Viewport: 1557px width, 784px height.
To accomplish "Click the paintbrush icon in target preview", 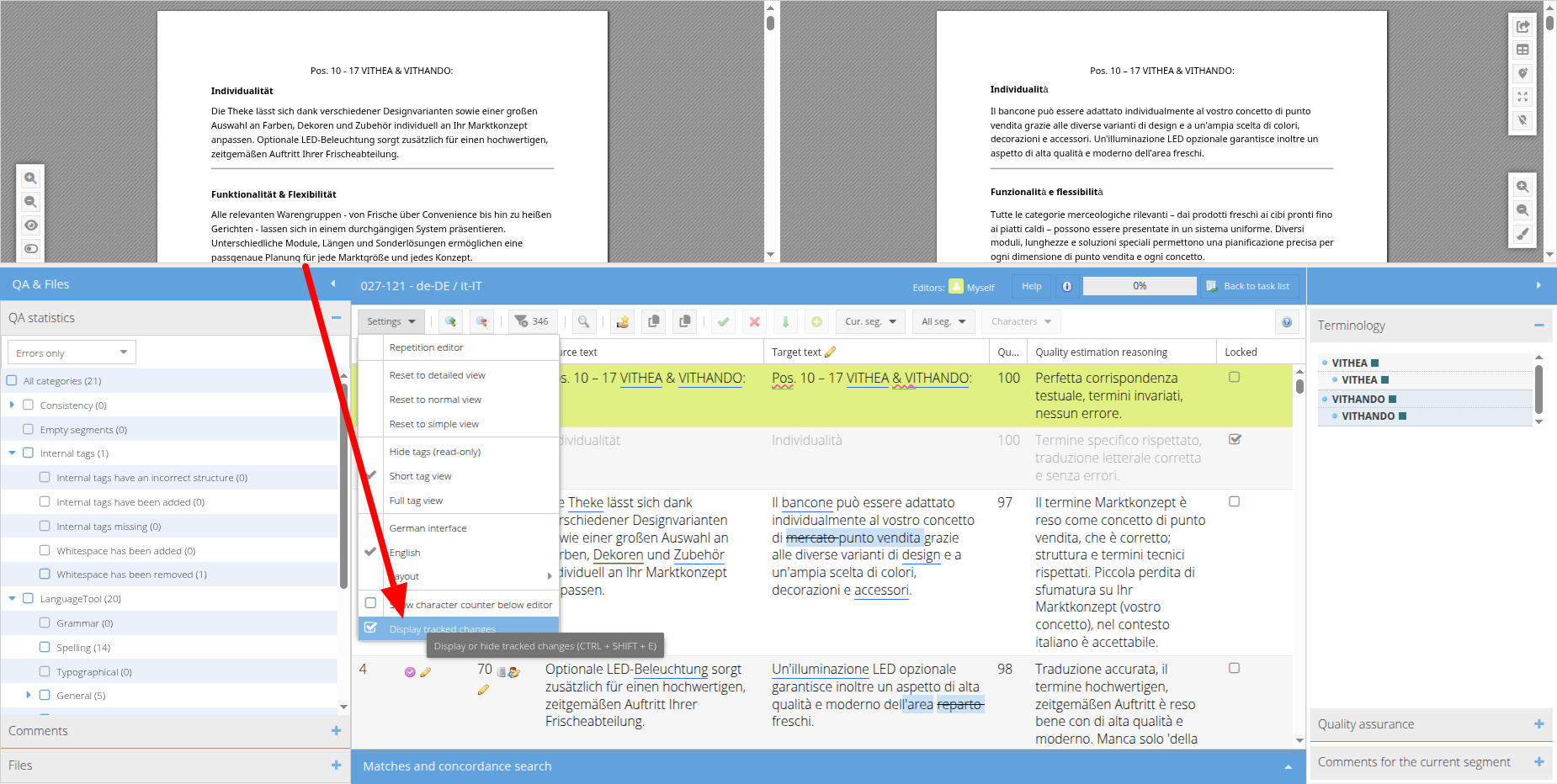I will (x=1522, y=234).
